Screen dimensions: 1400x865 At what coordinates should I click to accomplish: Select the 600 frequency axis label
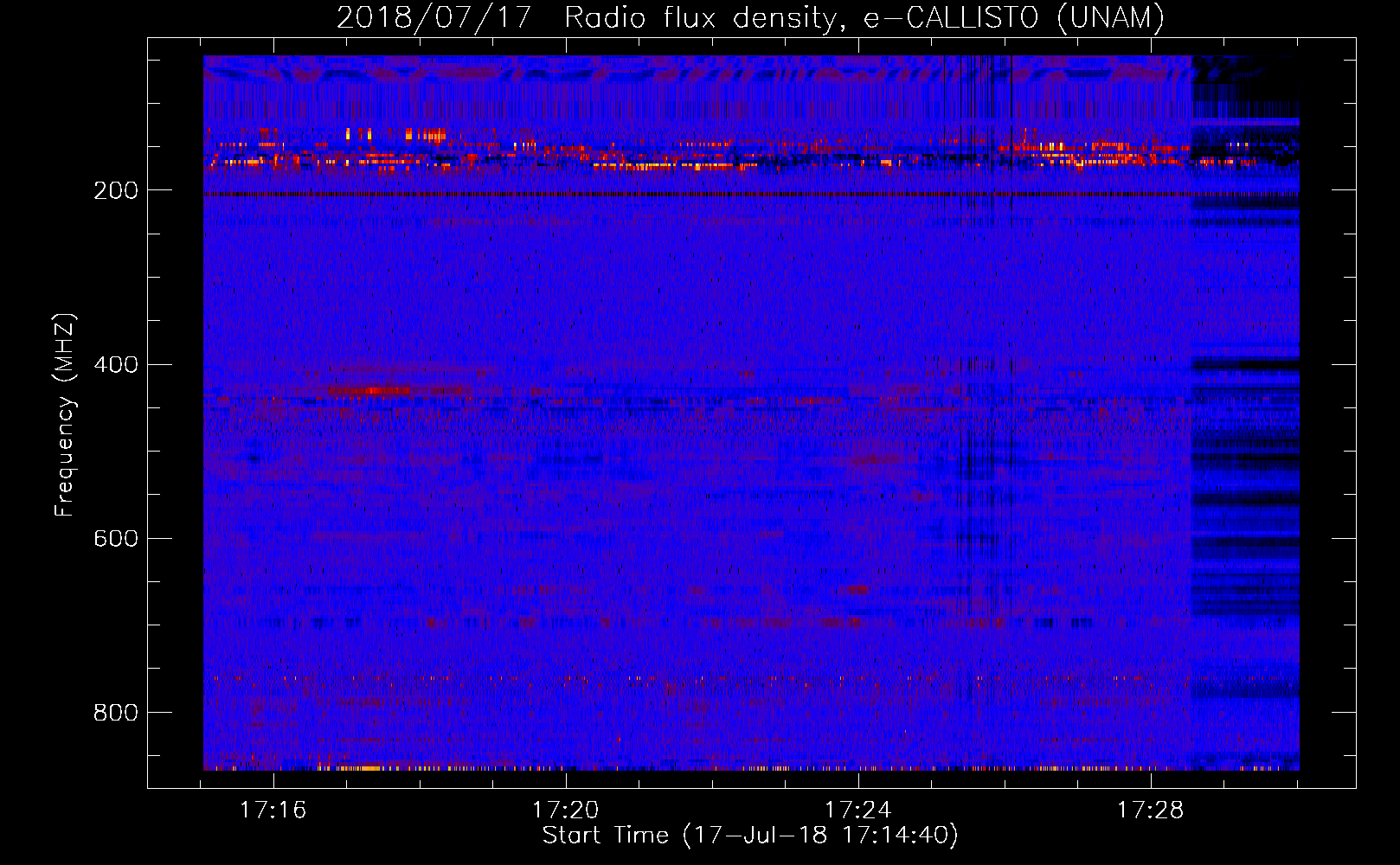click(x=115, y=538)
